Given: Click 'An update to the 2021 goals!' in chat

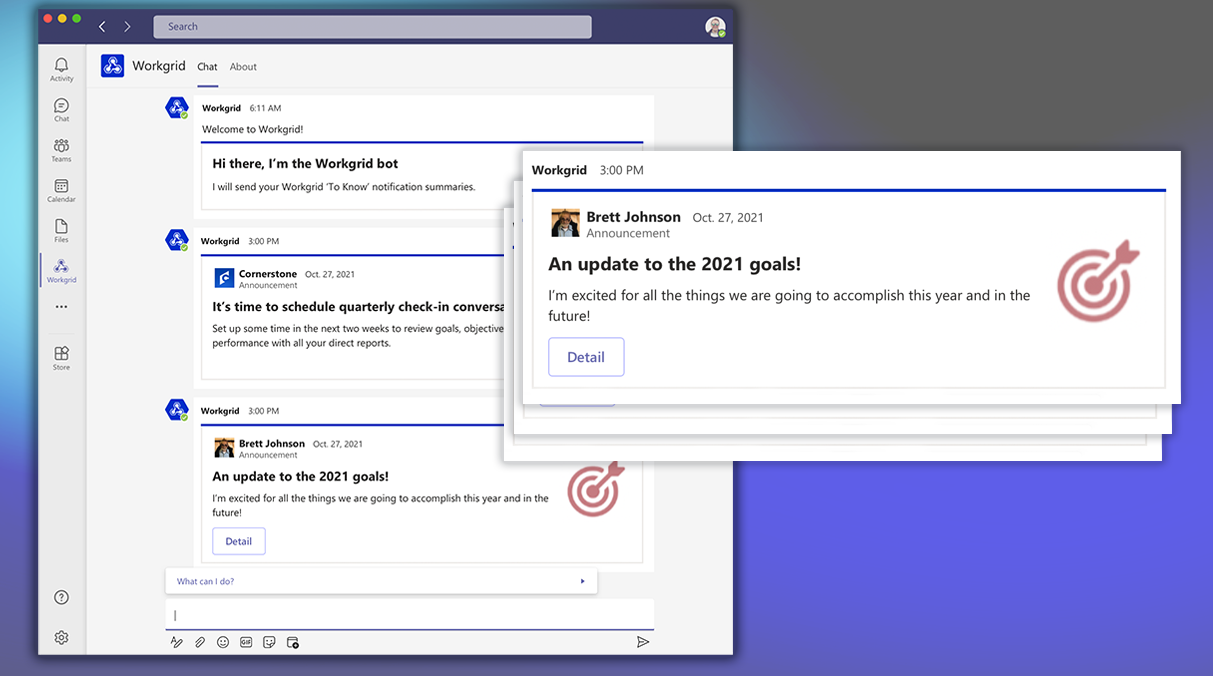Looking at the screenshot, I should [300, 477].
